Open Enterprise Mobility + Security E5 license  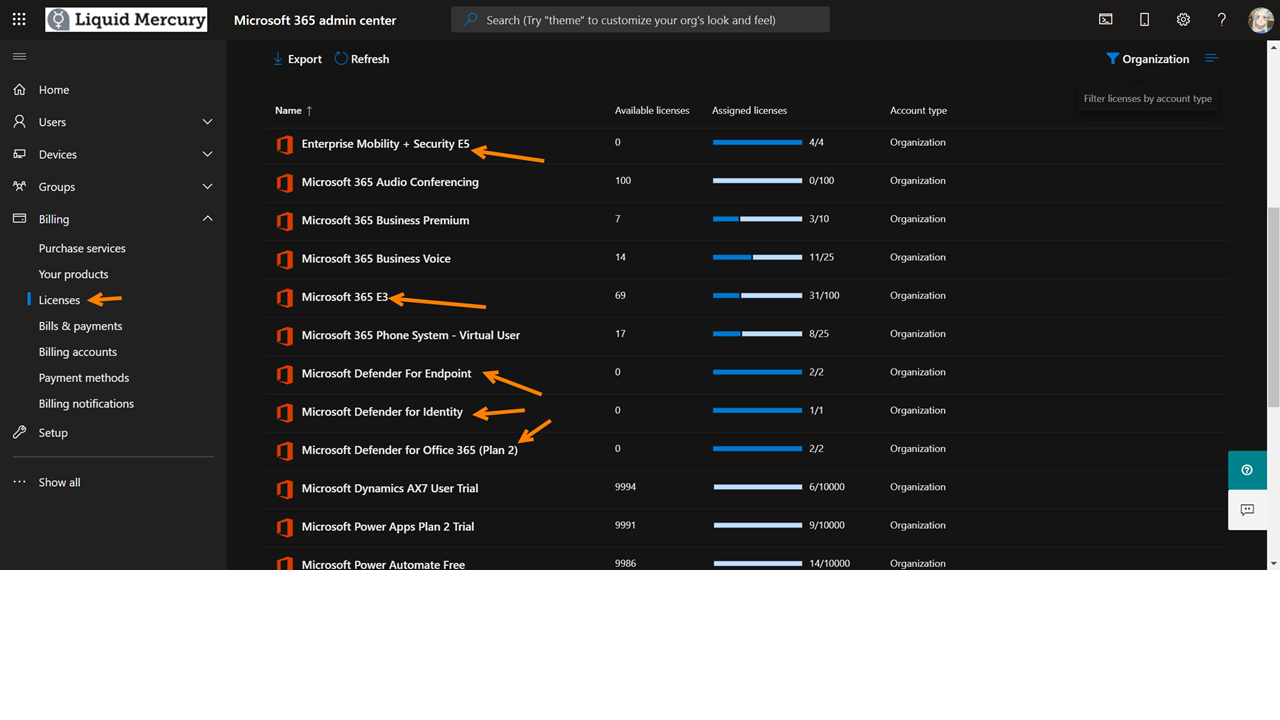(385, 144)
